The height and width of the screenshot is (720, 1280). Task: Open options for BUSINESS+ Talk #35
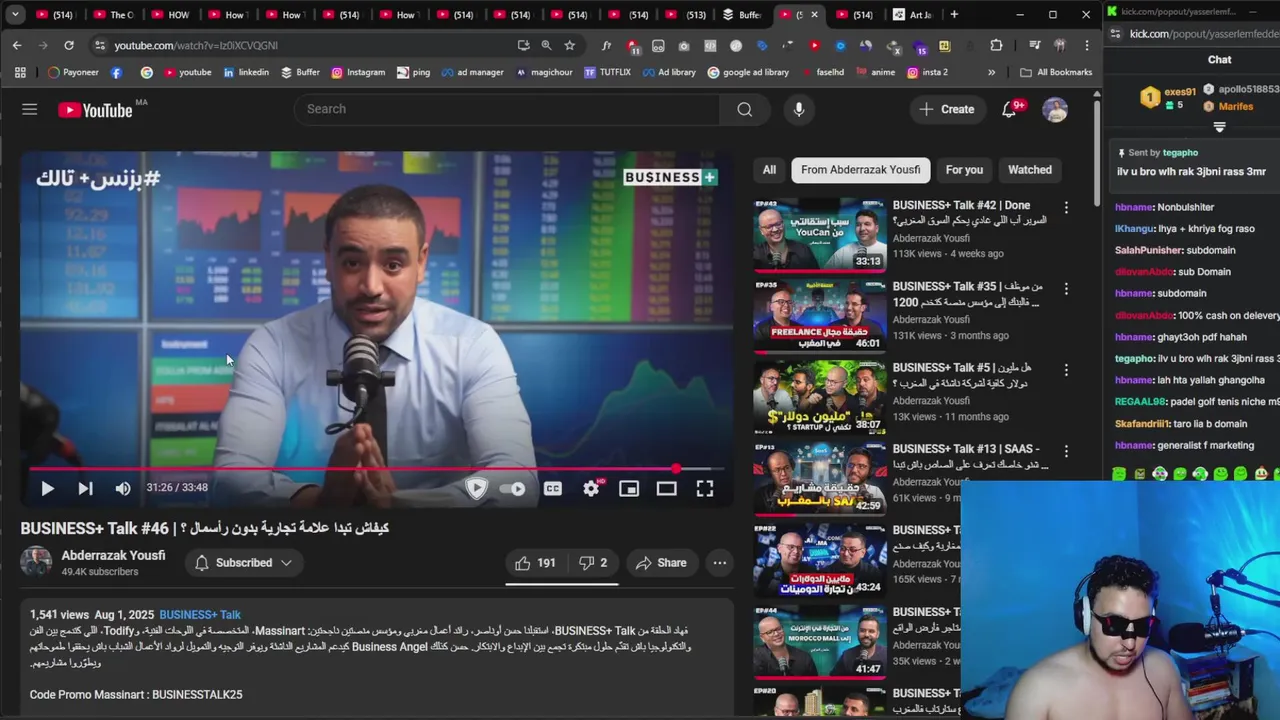point(1066,289)
